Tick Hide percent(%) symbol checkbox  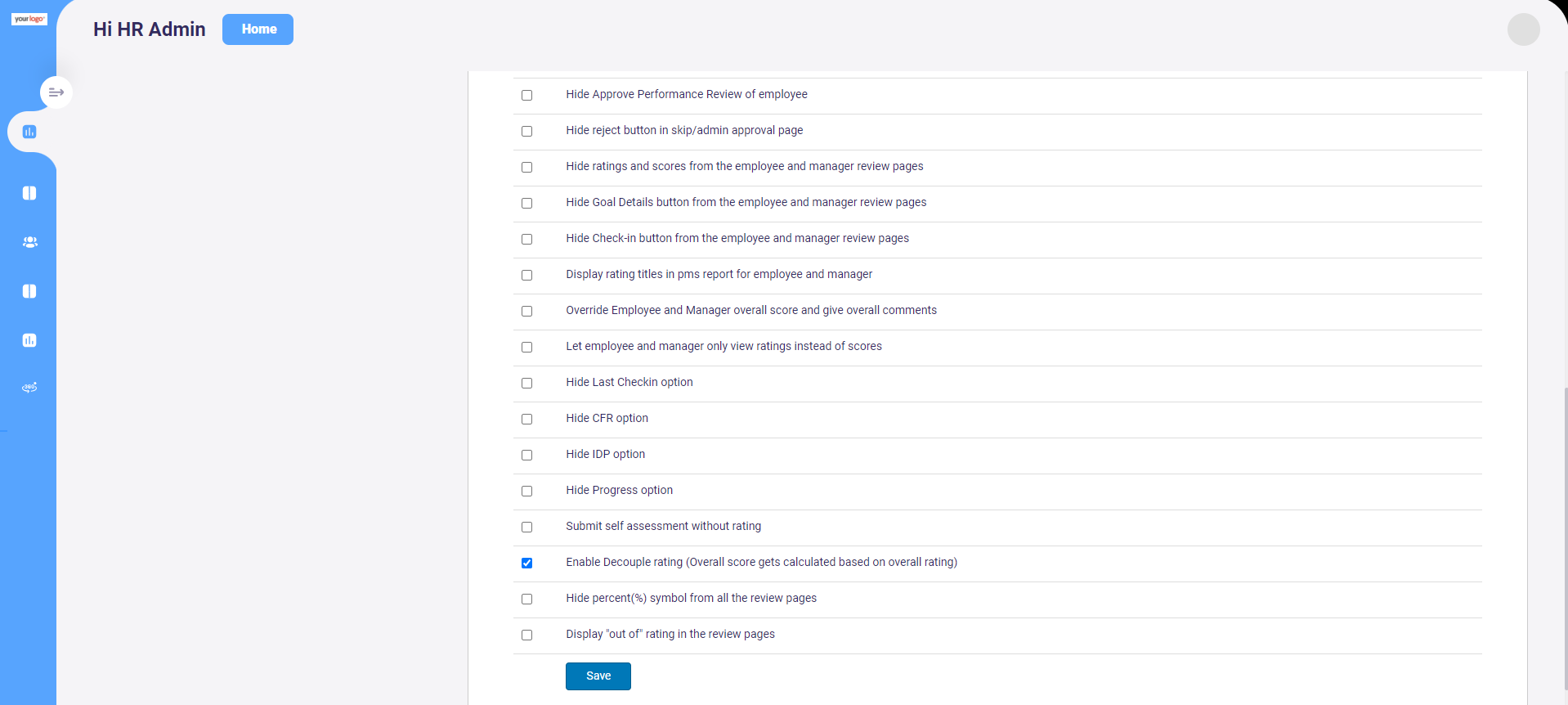point(526,599)
